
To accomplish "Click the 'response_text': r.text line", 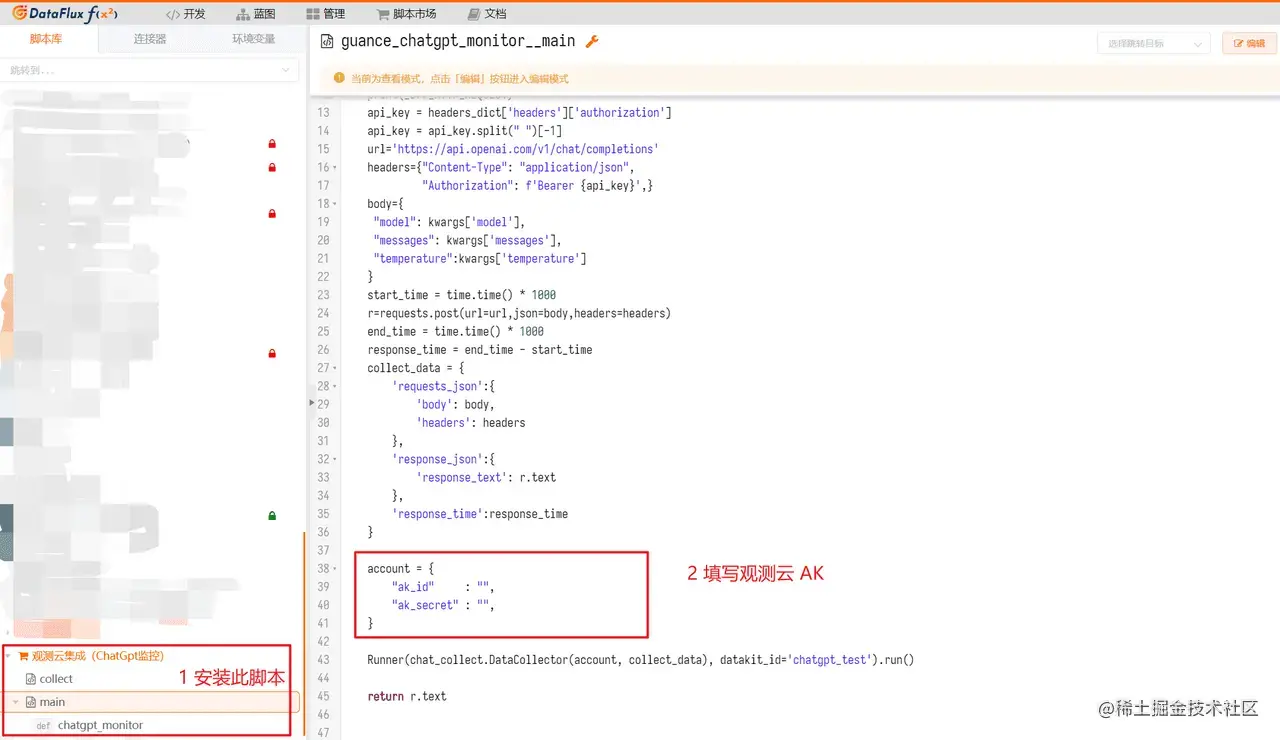I will pyautogui.click(x=486, y=477).
